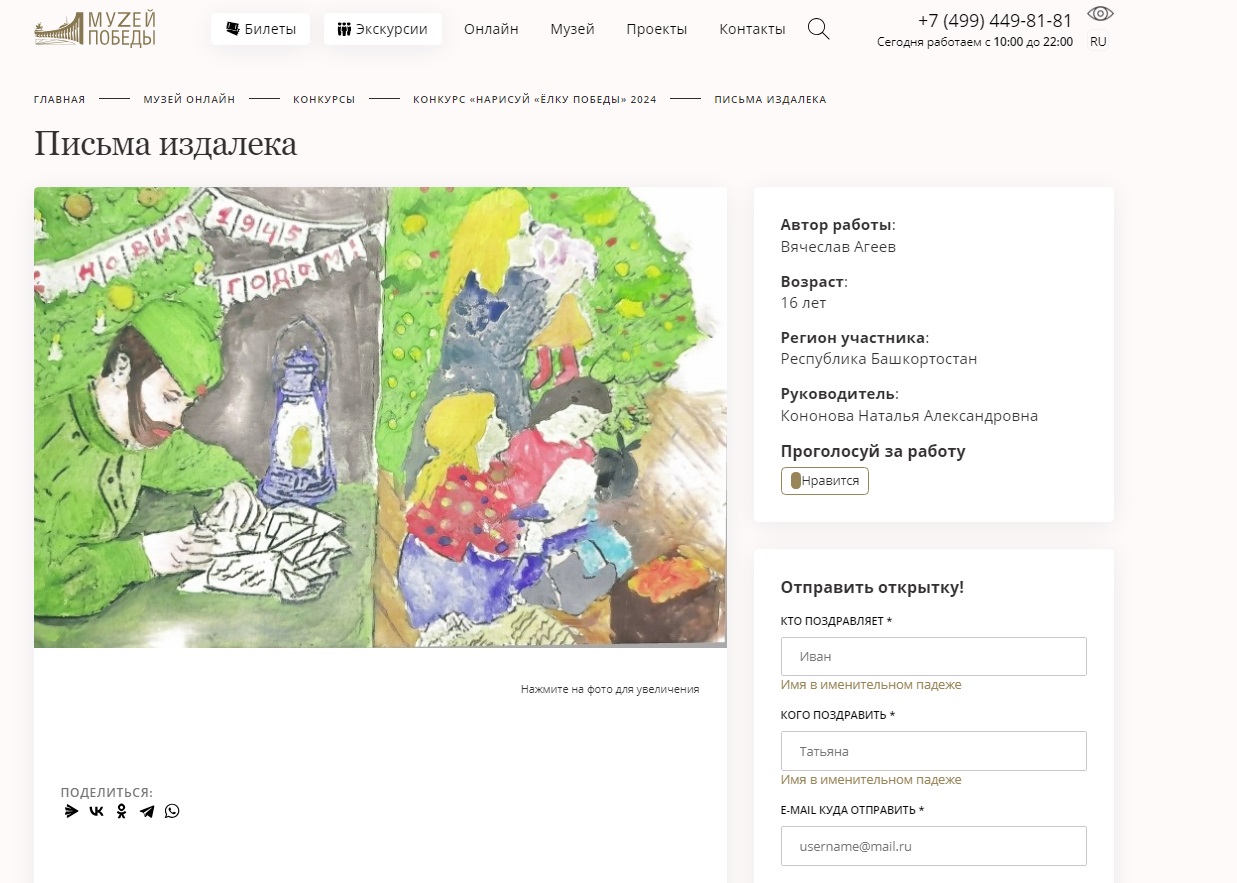Open Музей menu item
The image size is (1237, 883).
coord(572,29)
